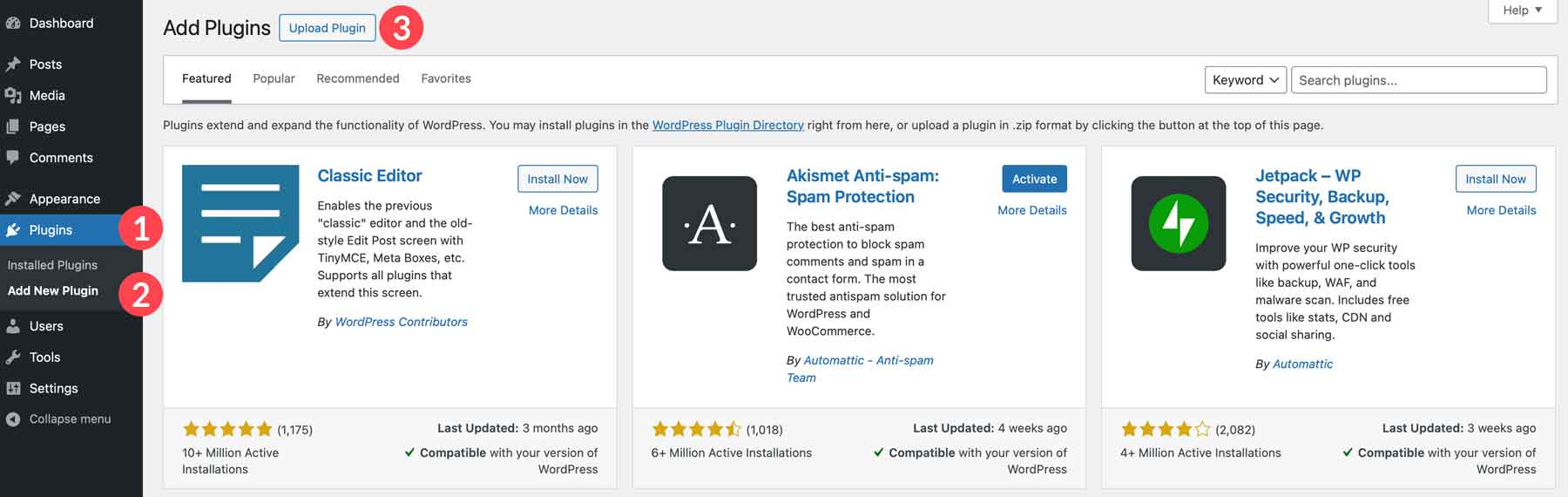Open the Keyword search type dropdown
The image size is (1568, 497).
1245,80
